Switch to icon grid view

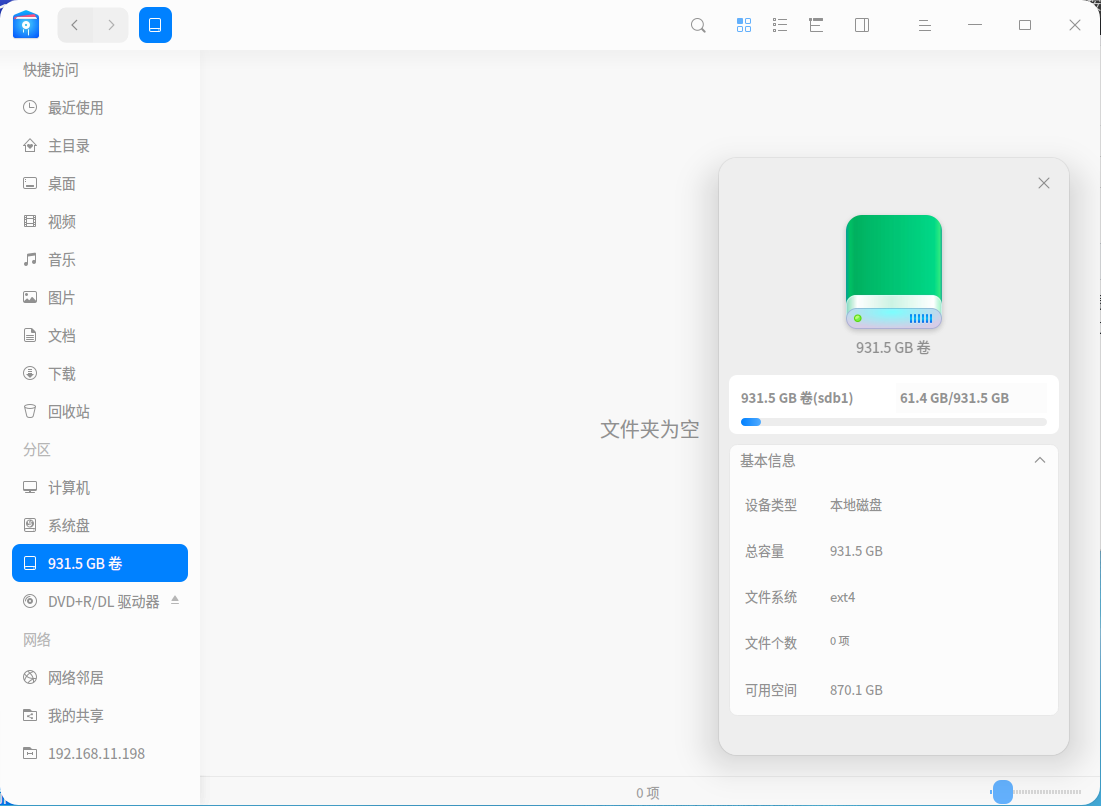(x=744, y=25)
